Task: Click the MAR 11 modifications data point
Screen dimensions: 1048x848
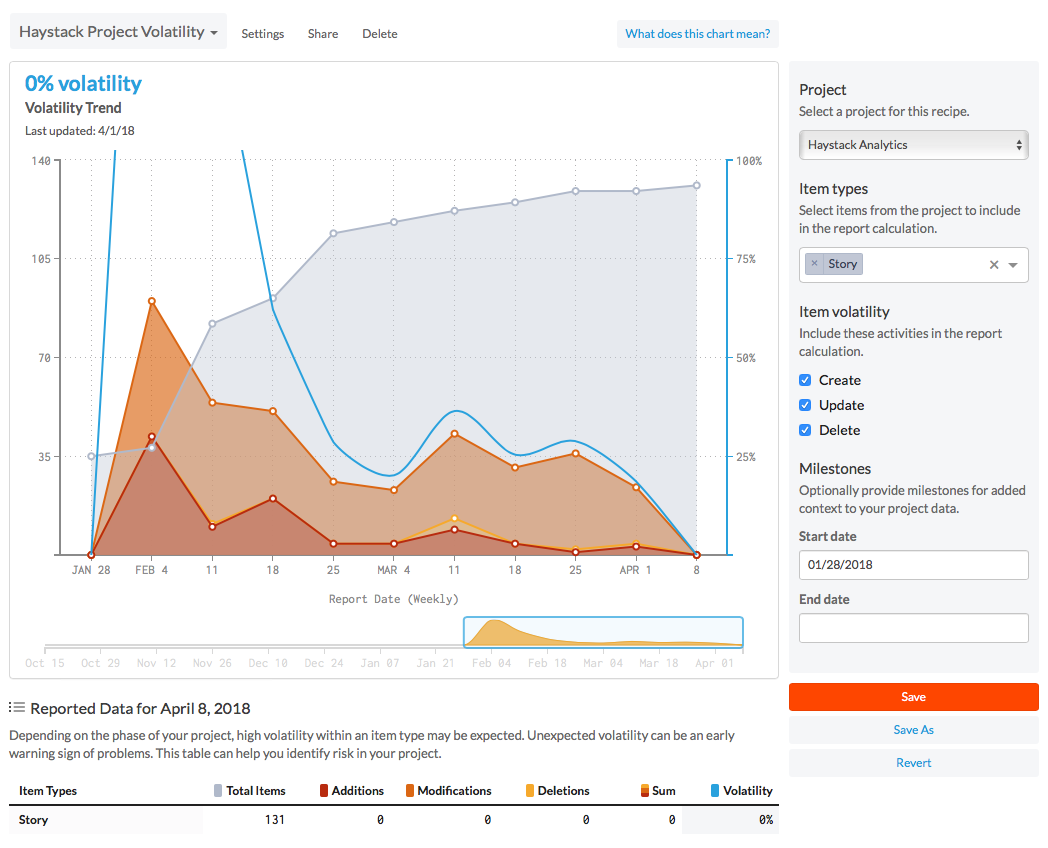Action: click(x=454, y=434)
